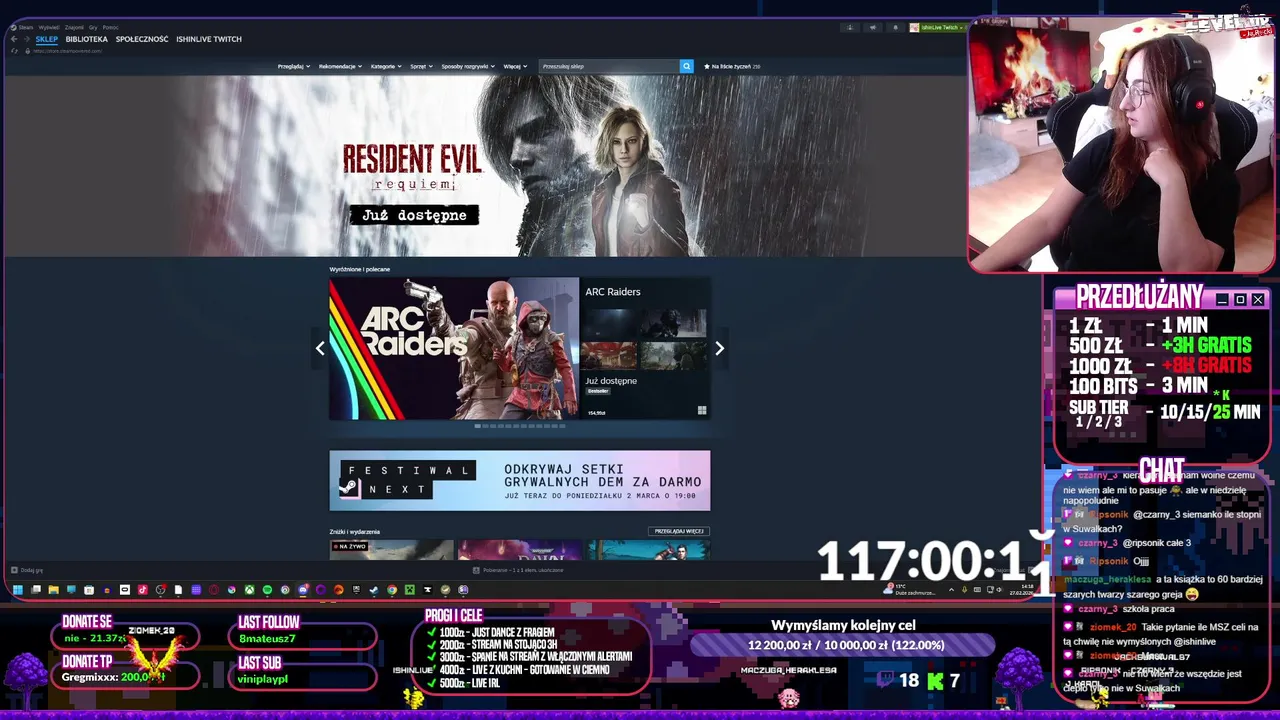
Task: Open the ISHINLIVE TWITCH profile tab
Action: tap(209, 39)
